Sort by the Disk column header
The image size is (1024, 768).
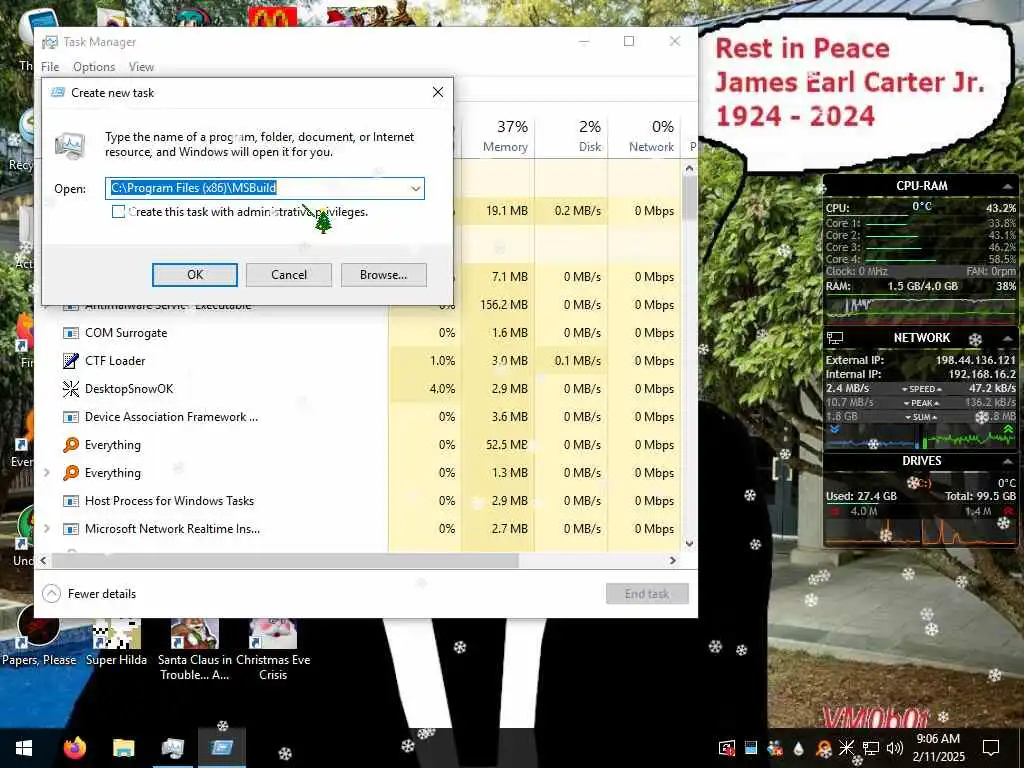pyautogui.click(x=571, y=136)
